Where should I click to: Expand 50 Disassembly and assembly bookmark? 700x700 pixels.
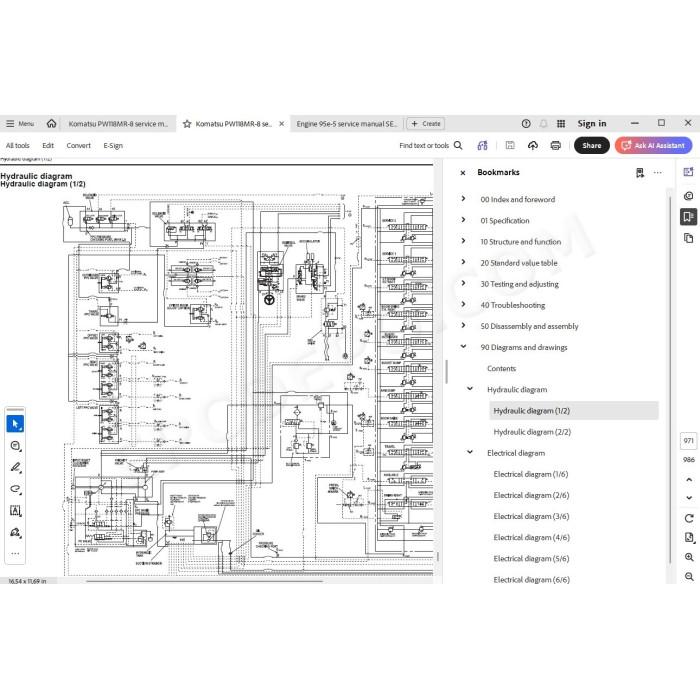point(463,325)
